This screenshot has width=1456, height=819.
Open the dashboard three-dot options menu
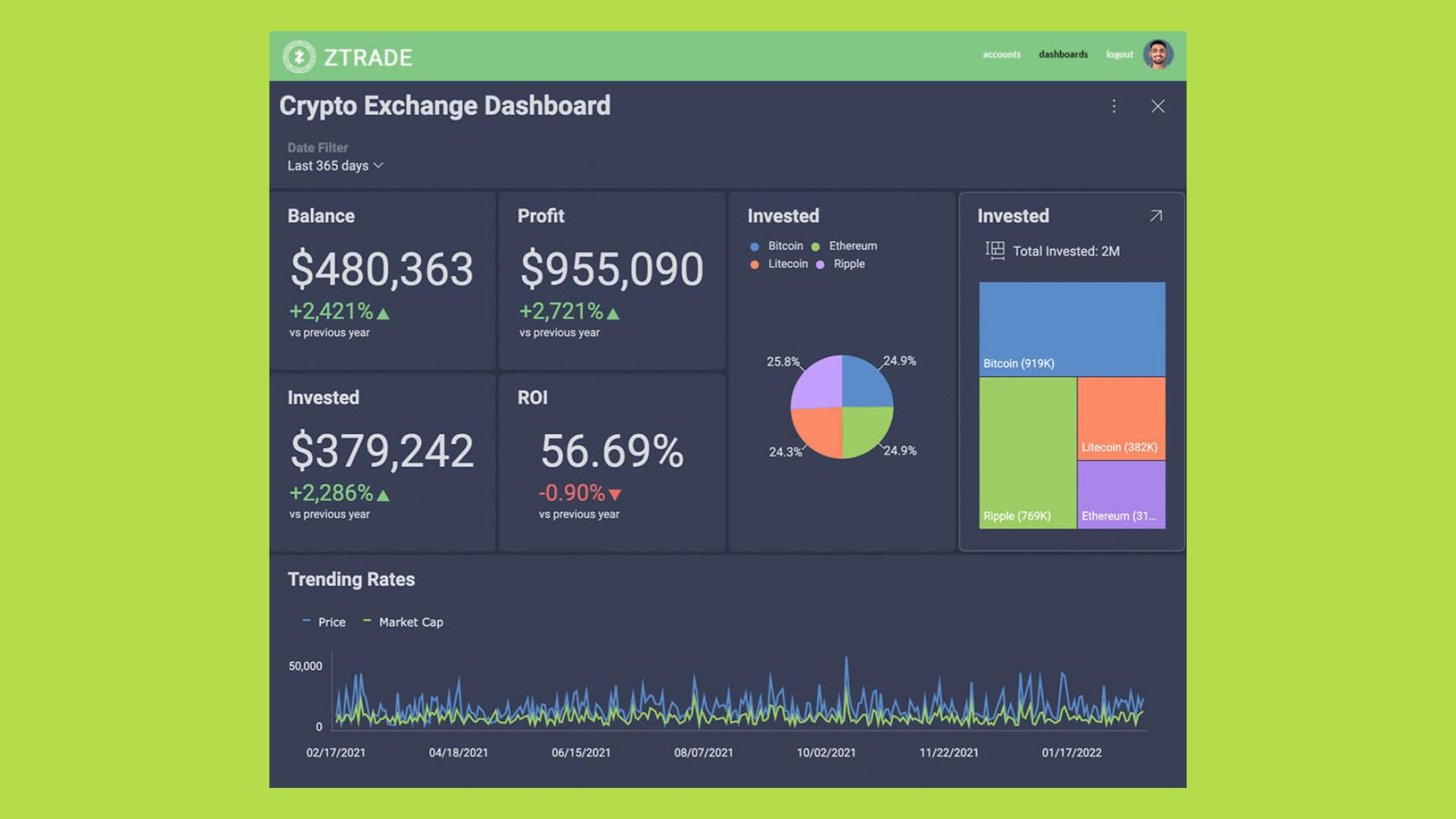[x=1113, y=106]
